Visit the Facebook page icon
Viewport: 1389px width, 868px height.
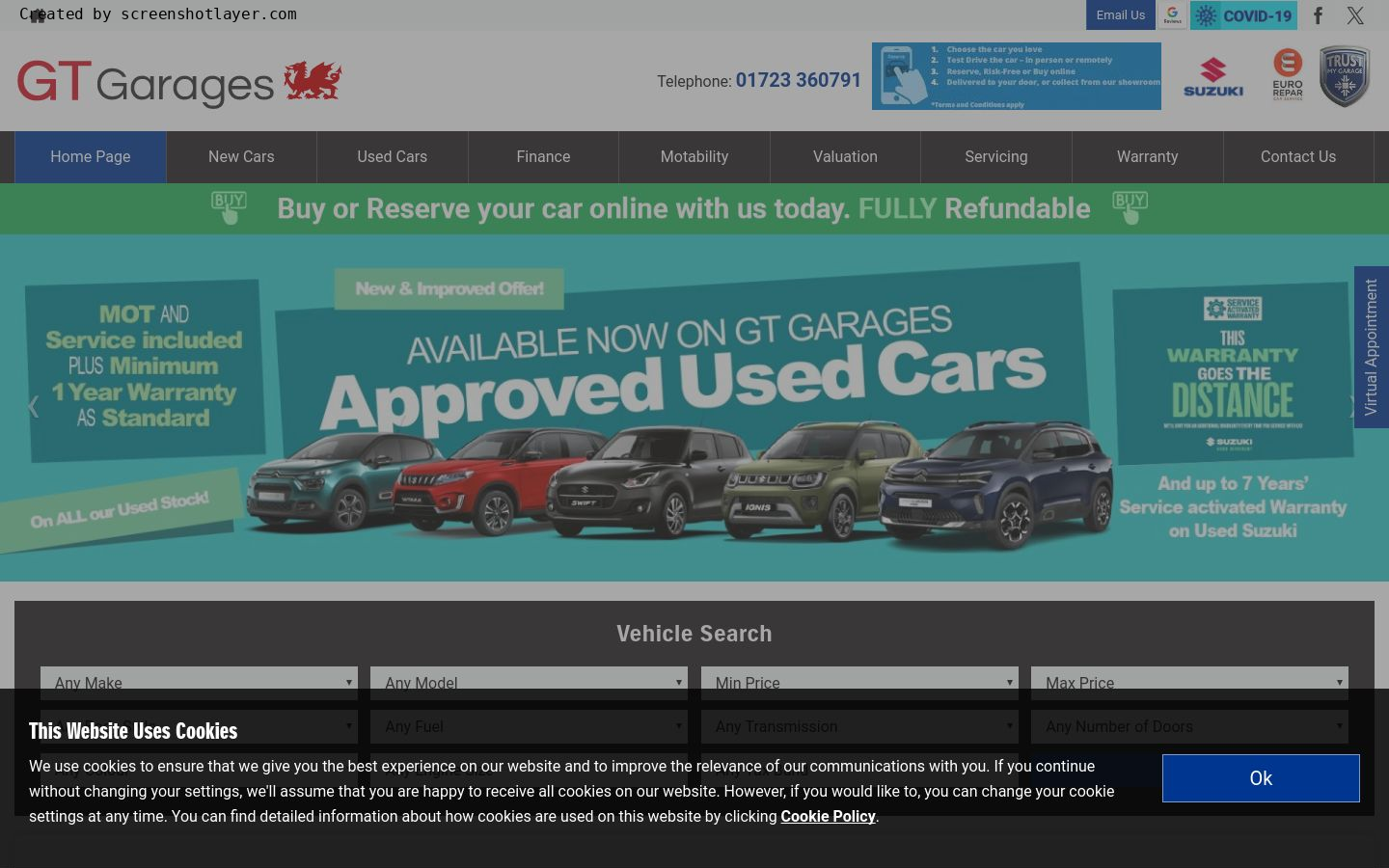pos(1318,15)
